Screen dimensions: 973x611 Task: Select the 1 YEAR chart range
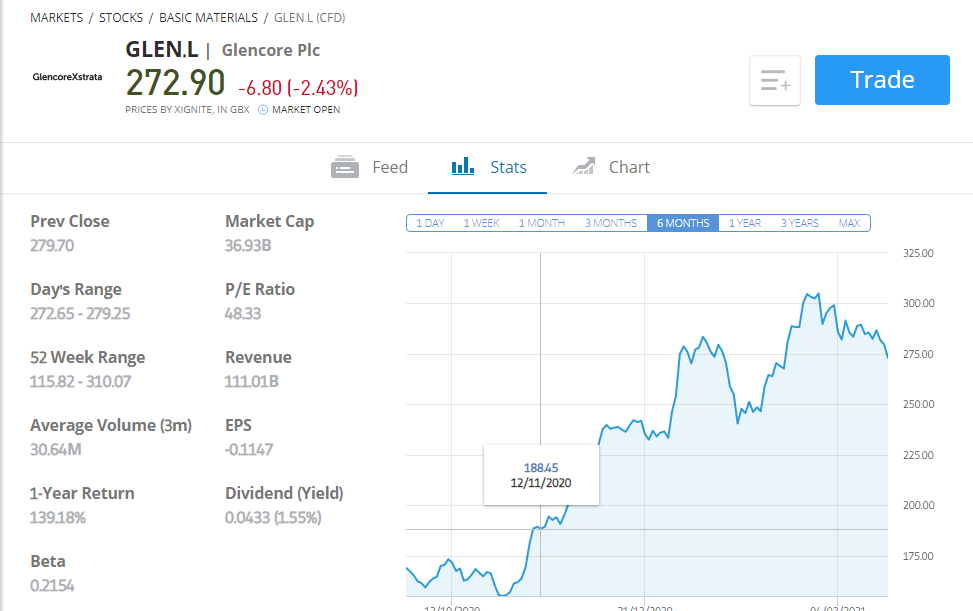[745, 223]
